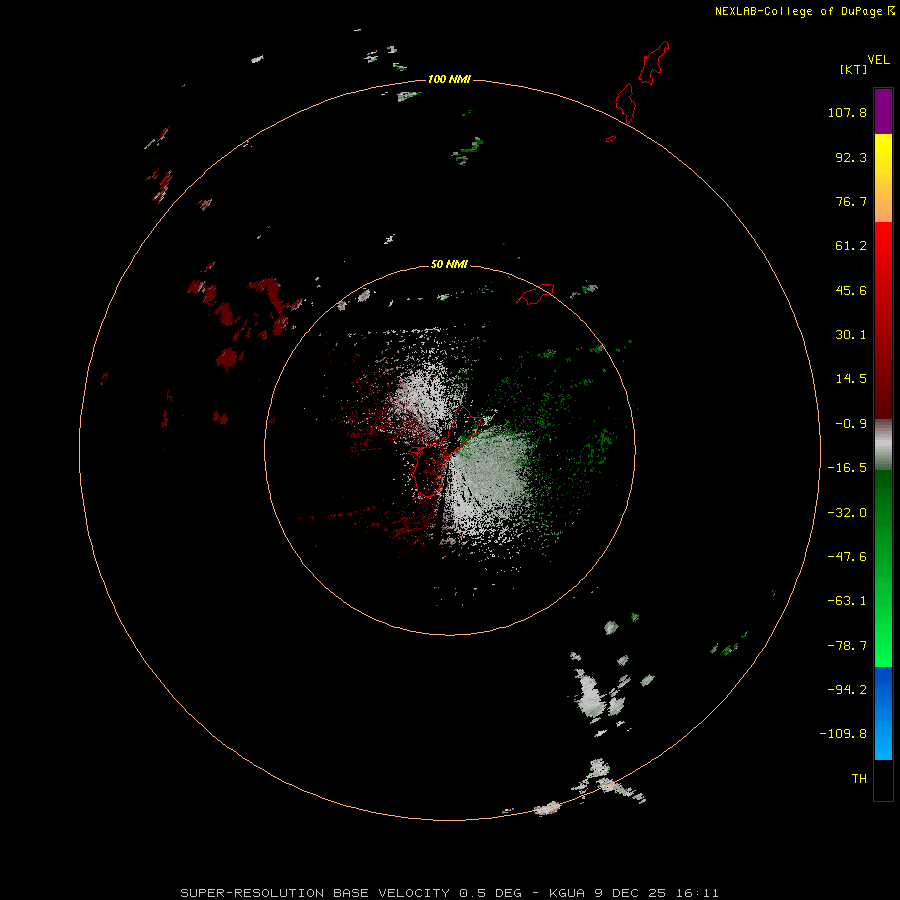The height and width of the screenshot is (900, 900).
Task: Click the red Guam island outline
Action: (x=445, y=451)
